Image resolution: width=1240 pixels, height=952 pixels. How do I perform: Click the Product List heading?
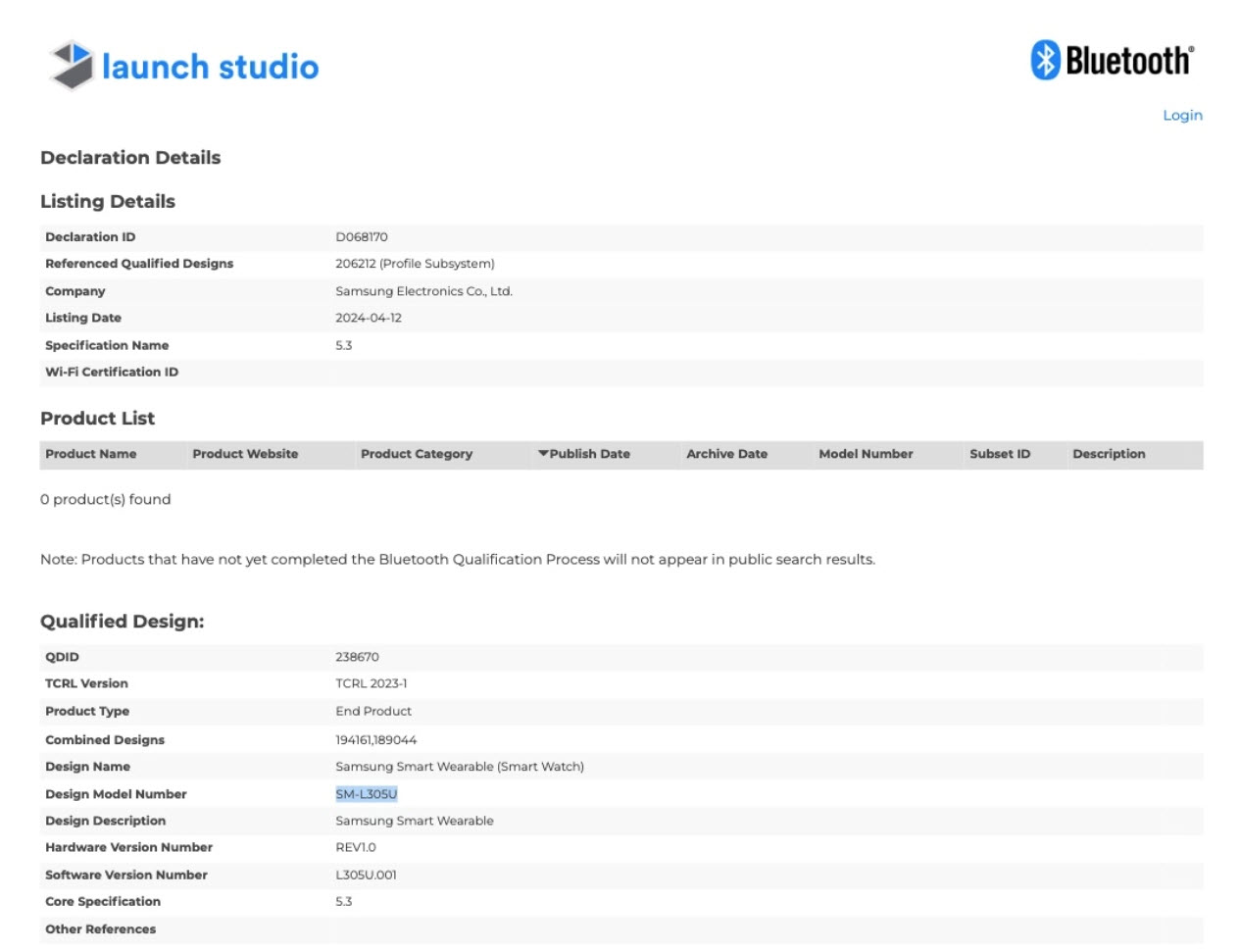pos(97,419)
